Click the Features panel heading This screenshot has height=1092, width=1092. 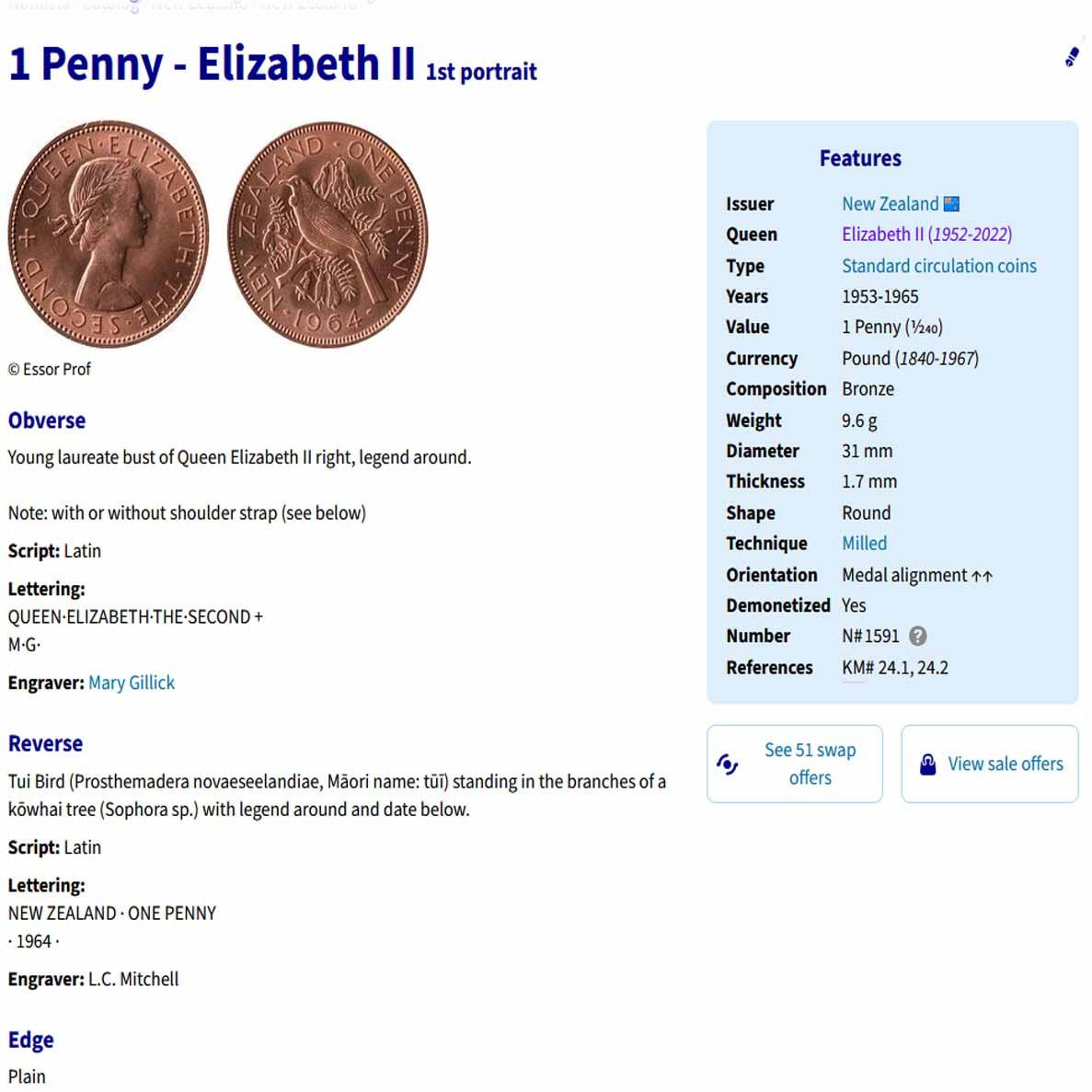tap(860, 158)
